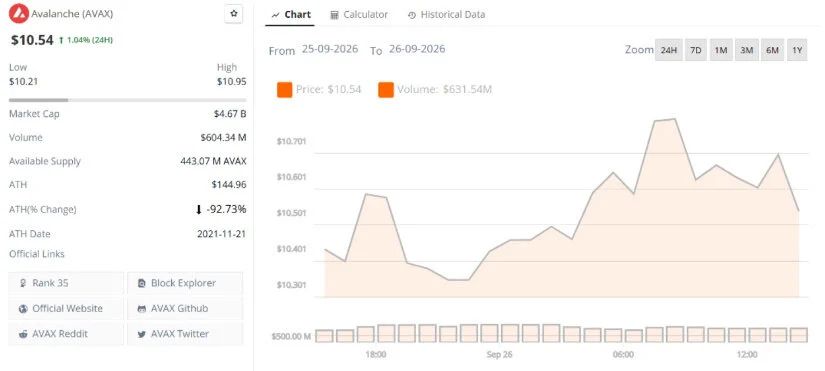Click the $10.301 y-axis label
This screenshot has height=371, width=825.
[x=291, y=285]
